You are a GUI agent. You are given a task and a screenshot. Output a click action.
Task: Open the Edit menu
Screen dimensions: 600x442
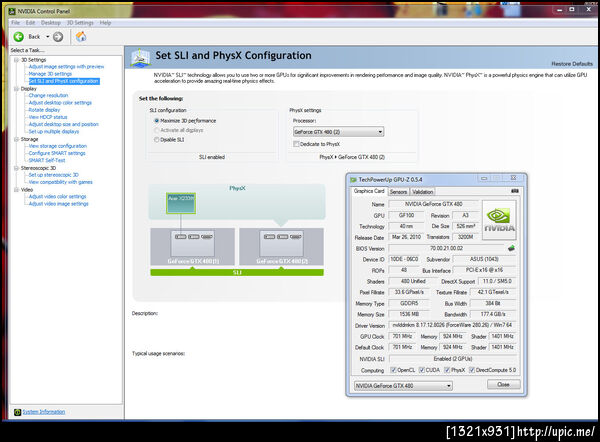pyautogui.click(x=30, y=23)
